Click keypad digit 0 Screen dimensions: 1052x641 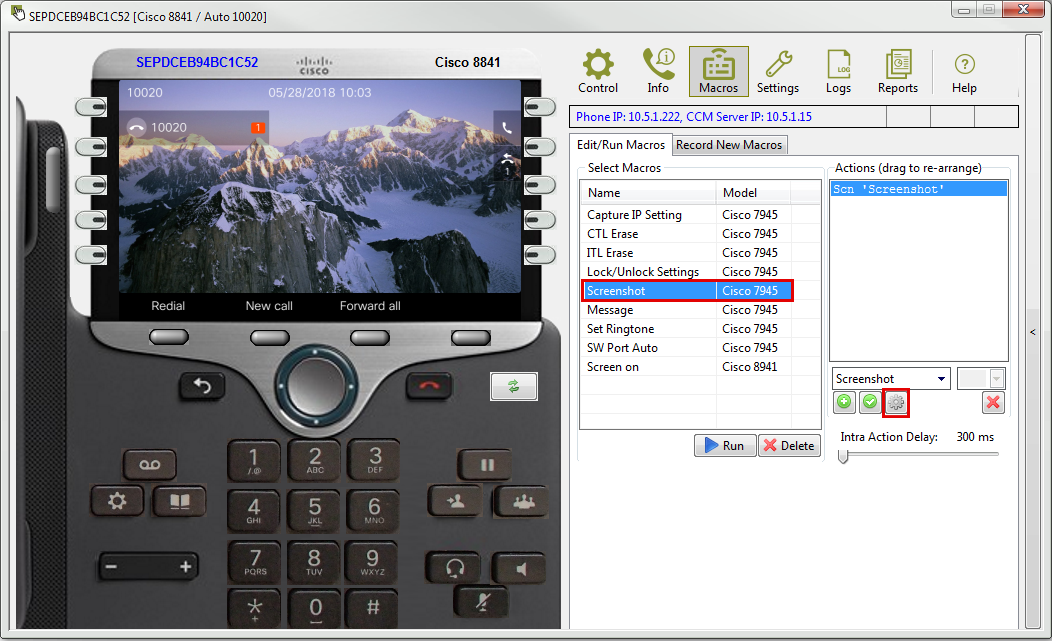(x=315, y=608)
